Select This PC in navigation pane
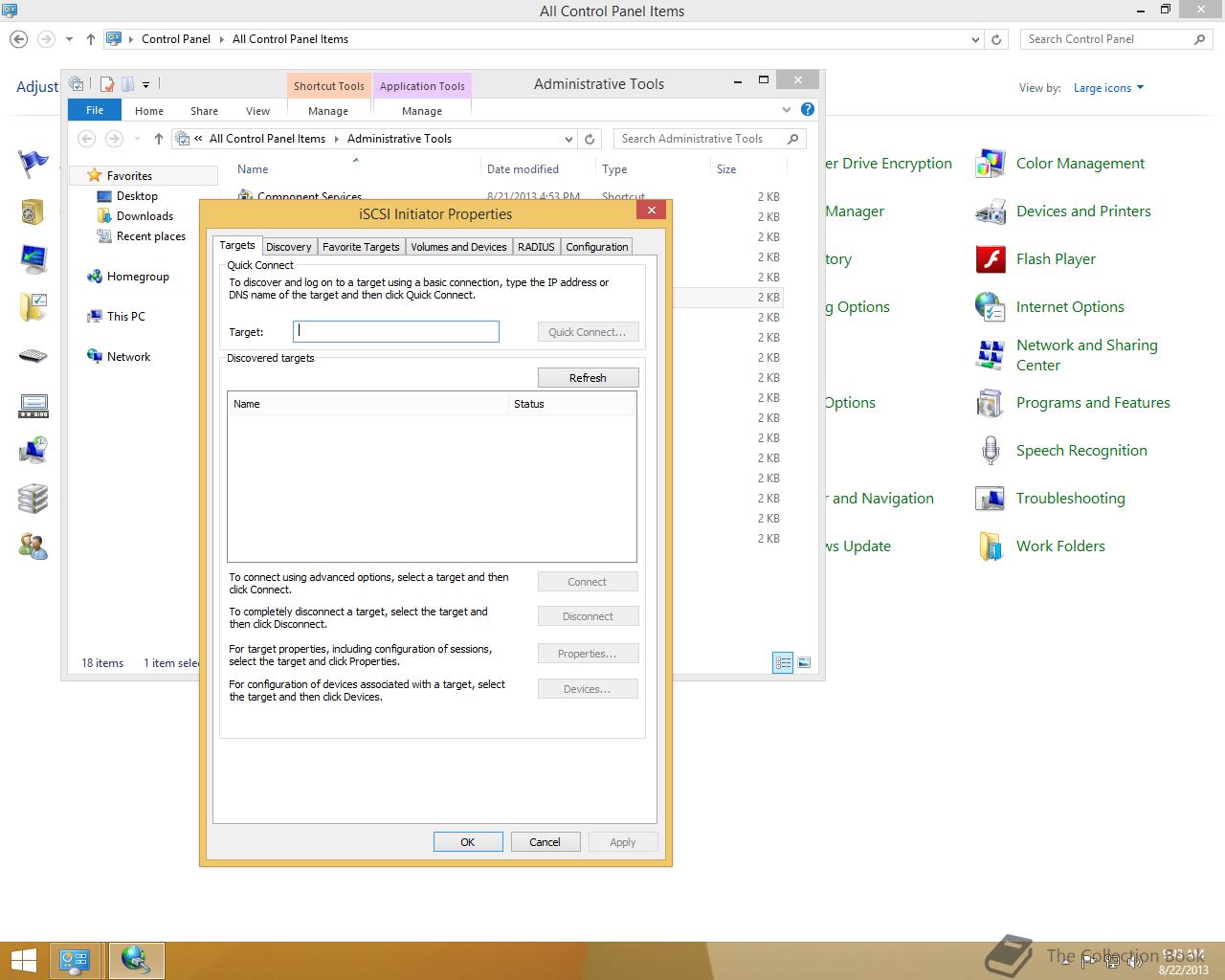 125,317
